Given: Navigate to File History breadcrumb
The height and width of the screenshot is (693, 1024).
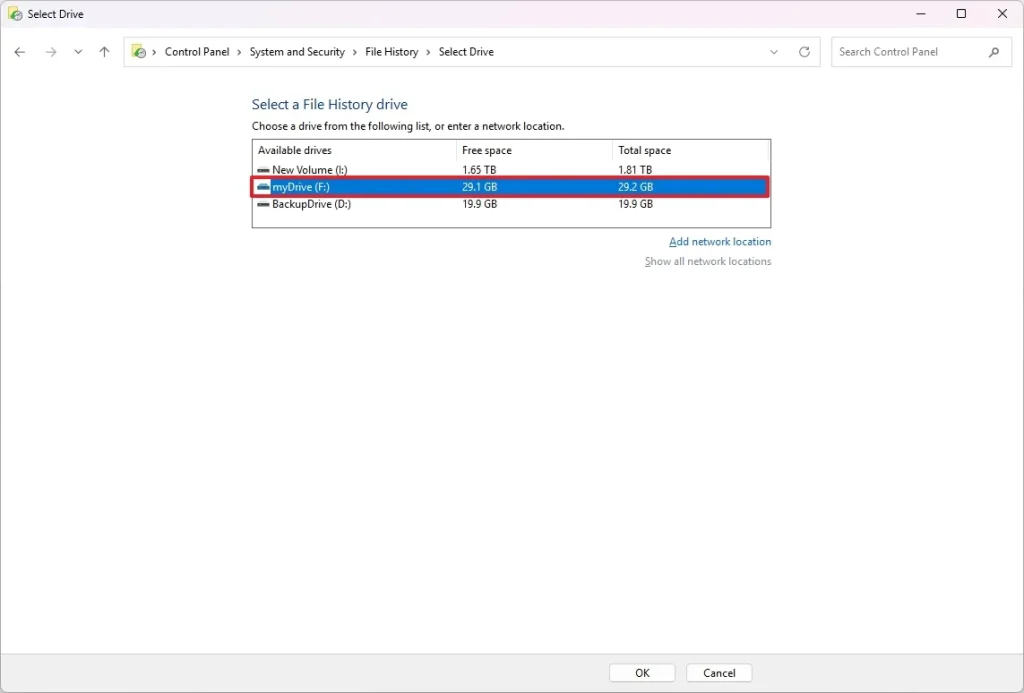Looking at the screenshot, I should (391, 52).
